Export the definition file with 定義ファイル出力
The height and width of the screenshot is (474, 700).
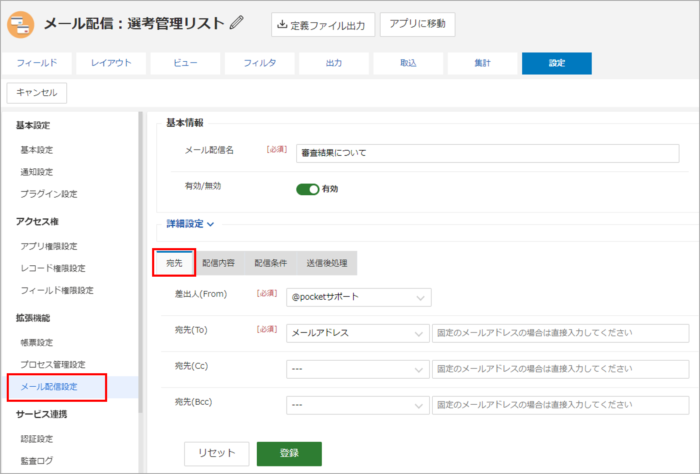323,25
